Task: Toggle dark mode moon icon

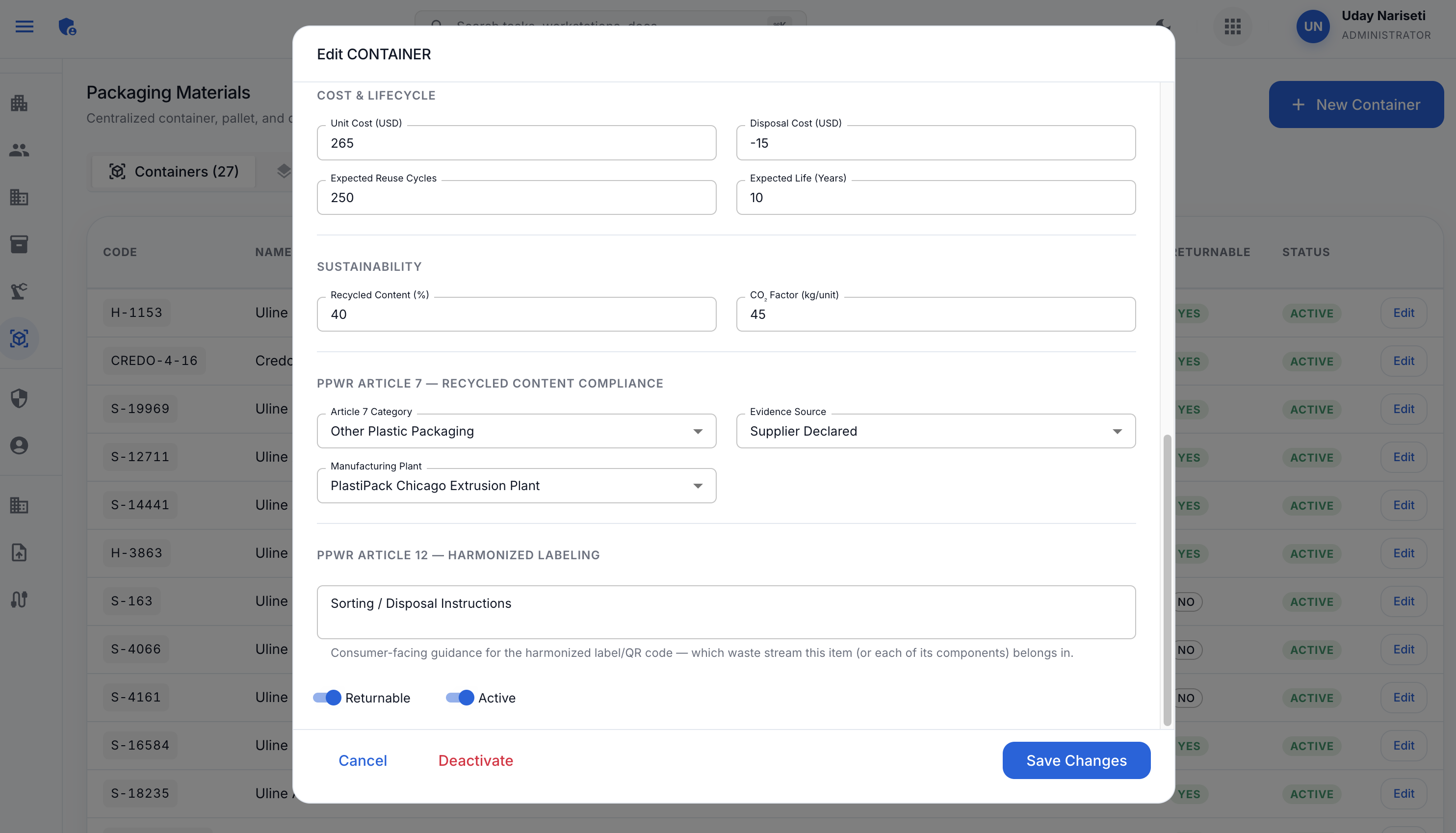Action: [1163, 25]
